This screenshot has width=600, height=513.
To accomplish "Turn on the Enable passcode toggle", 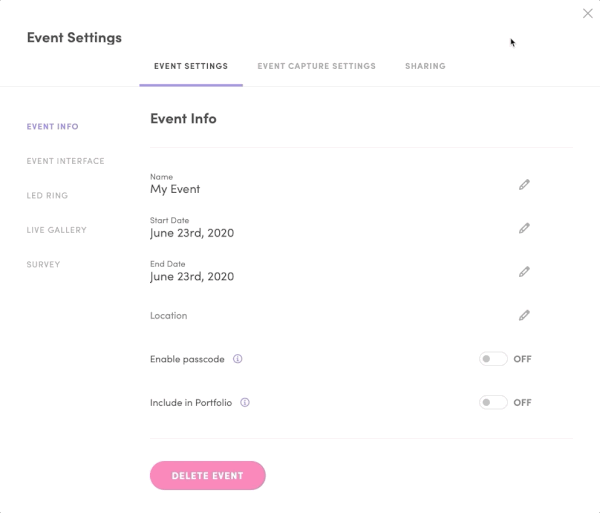I will coord(493,359).
